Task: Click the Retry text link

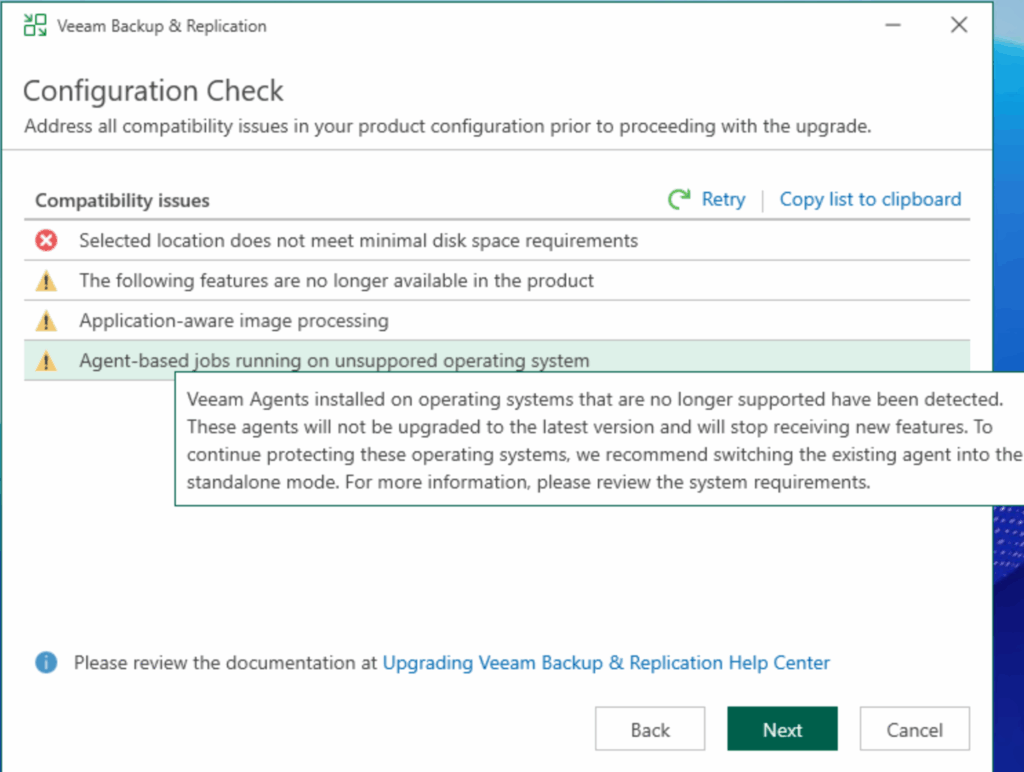Action: (x=723, y=199)
